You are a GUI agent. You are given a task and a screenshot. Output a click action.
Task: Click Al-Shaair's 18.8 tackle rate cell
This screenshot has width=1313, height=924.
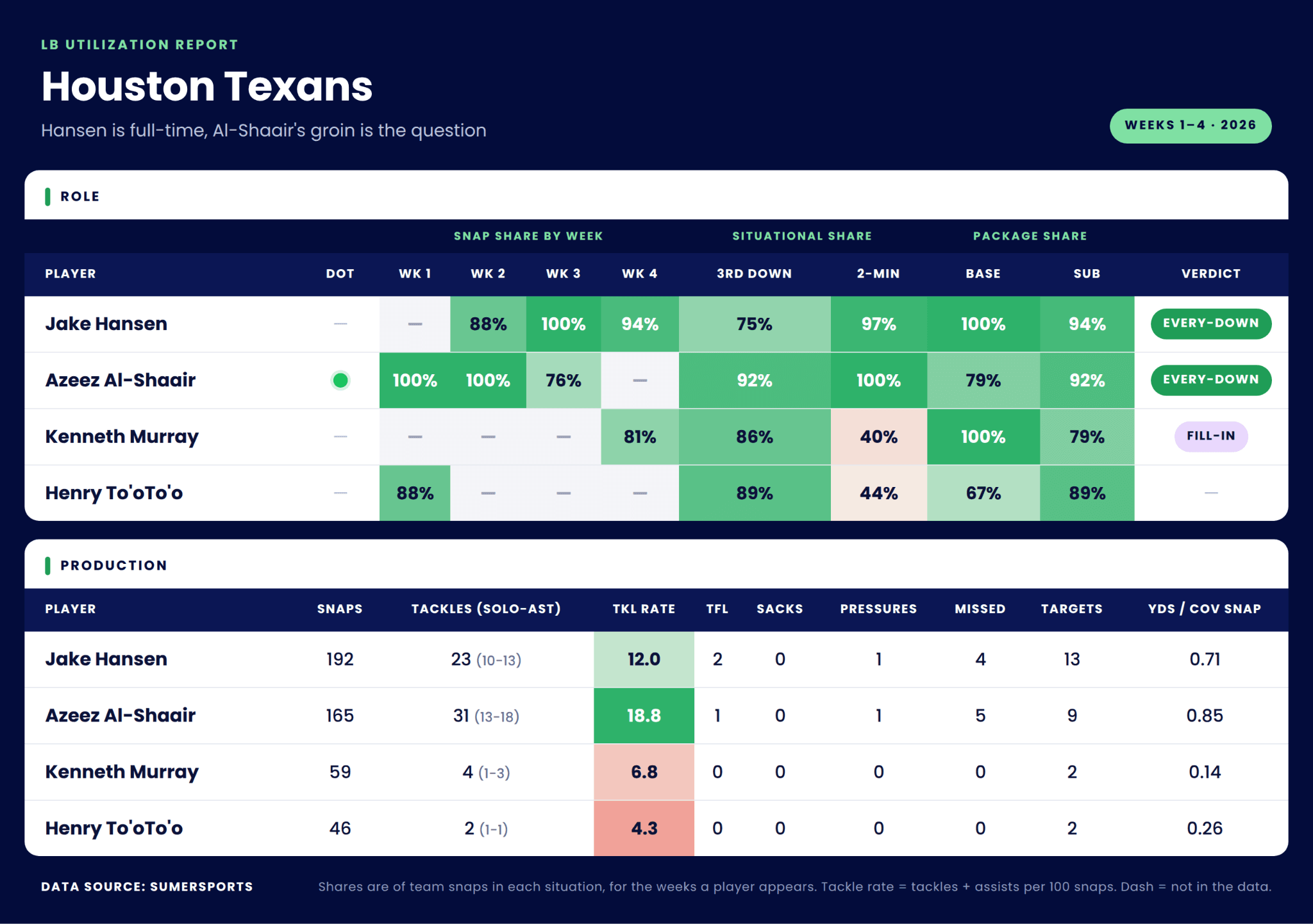coord(644,716)
